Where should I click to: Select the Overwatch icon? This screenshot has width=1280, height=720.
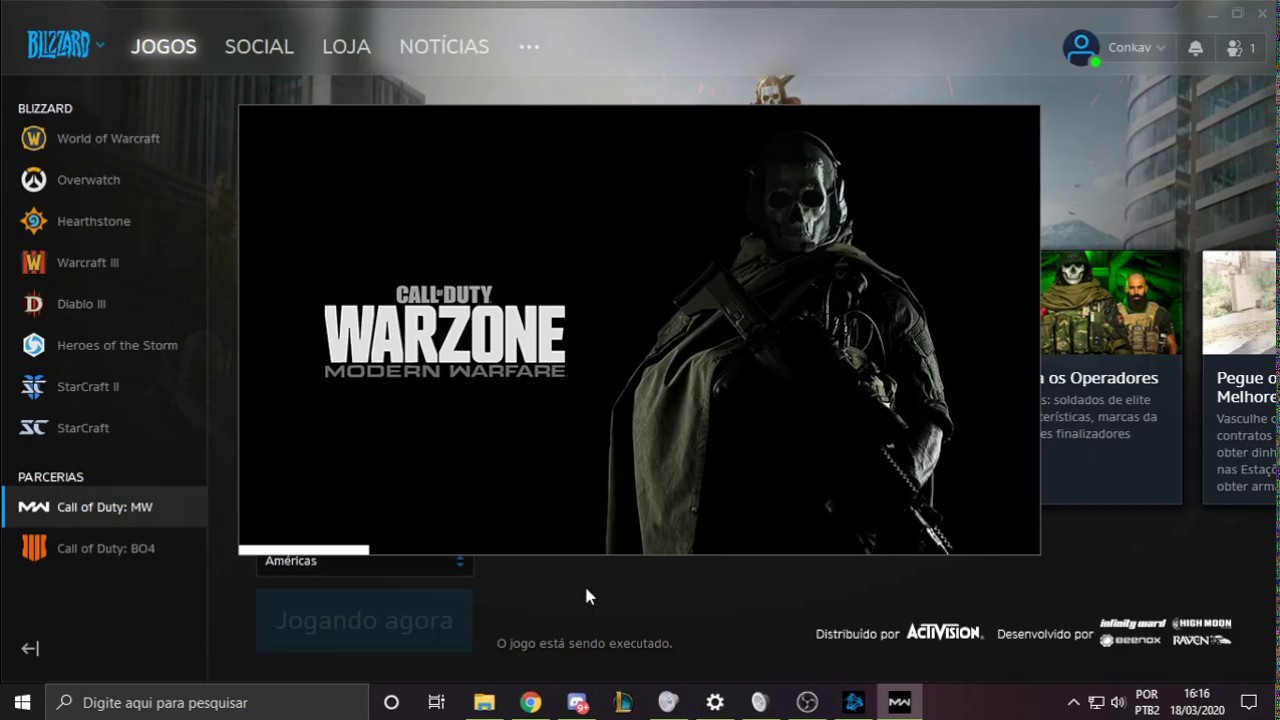[x=34, y=180]
